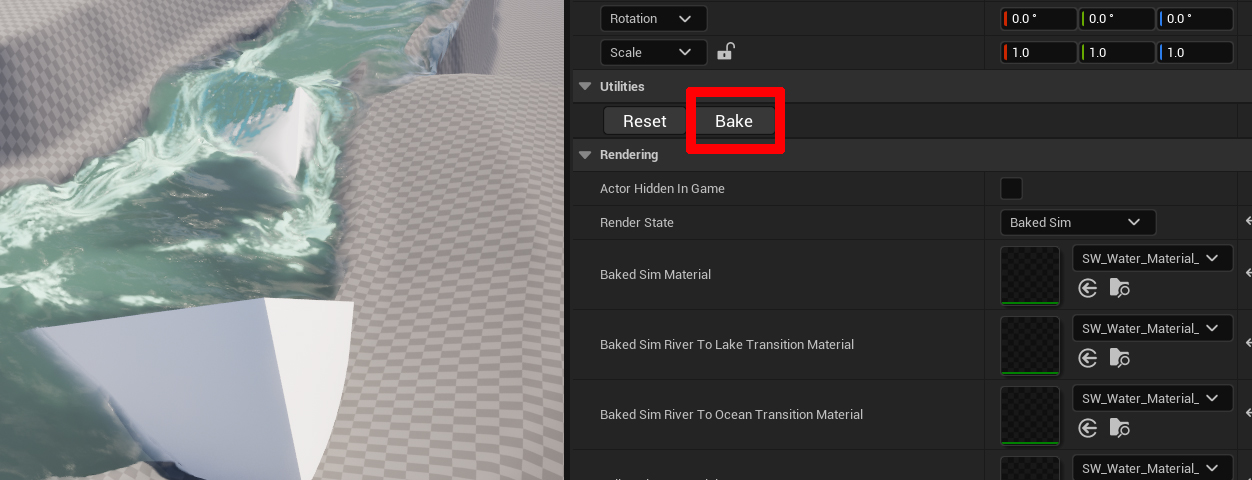This screenshot has width=1252, height=480.
Task: Toggle the Scale lock ratio icon
Action: [726, 52]
